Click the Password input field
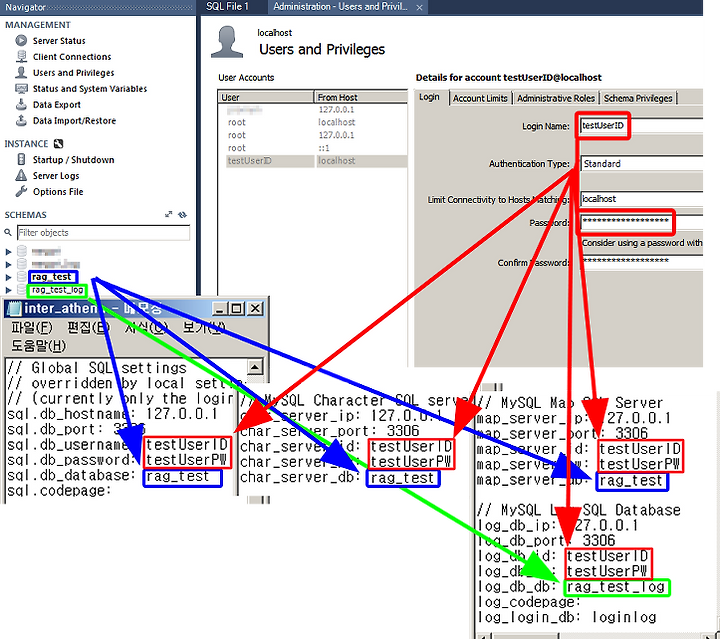 [x=641, y=222]
